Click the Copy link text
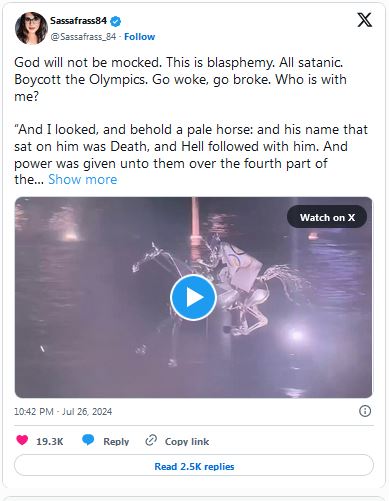 187,441
